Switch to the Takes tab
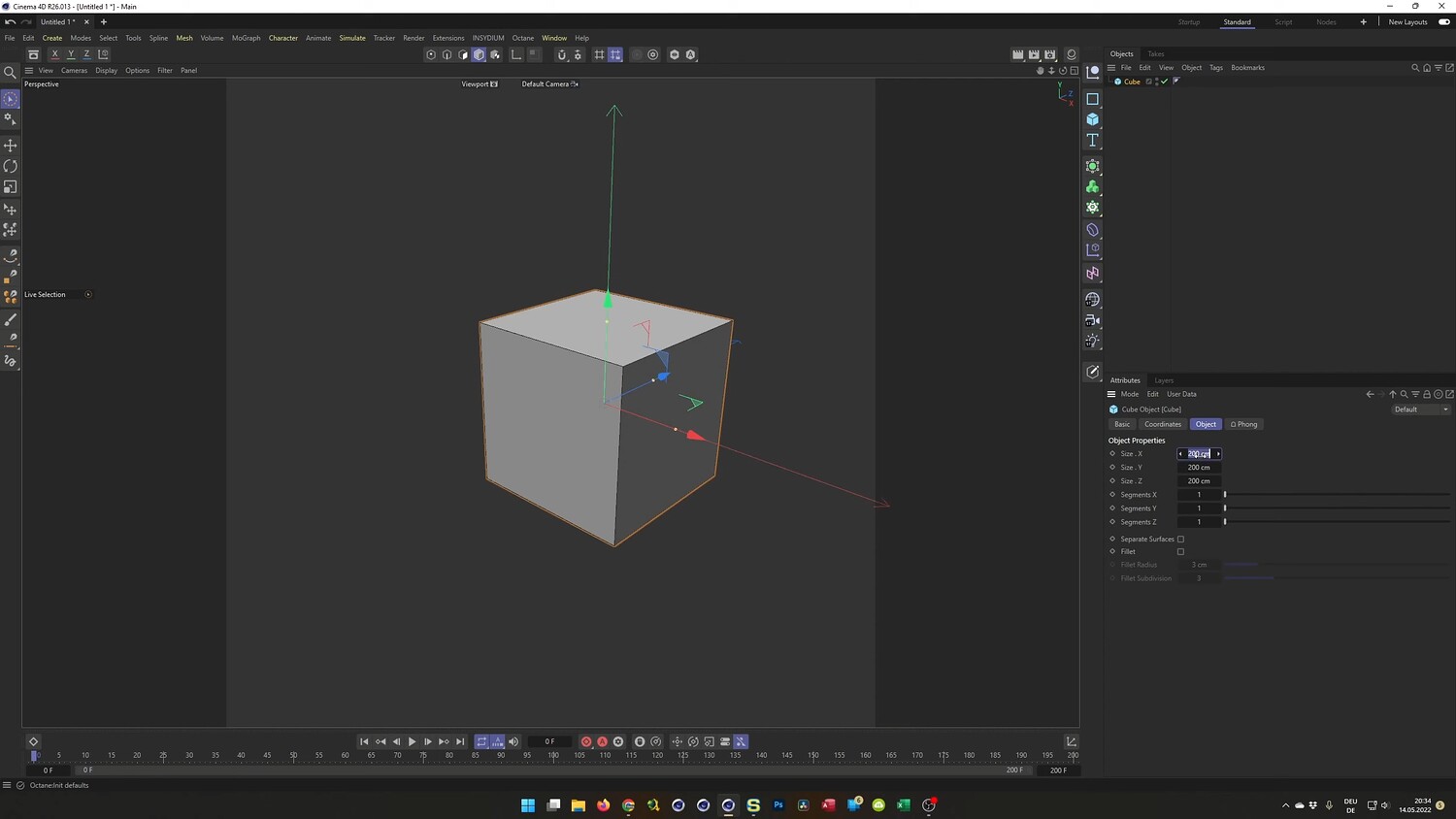The image size is (1456, 819). click(1155, 54)
